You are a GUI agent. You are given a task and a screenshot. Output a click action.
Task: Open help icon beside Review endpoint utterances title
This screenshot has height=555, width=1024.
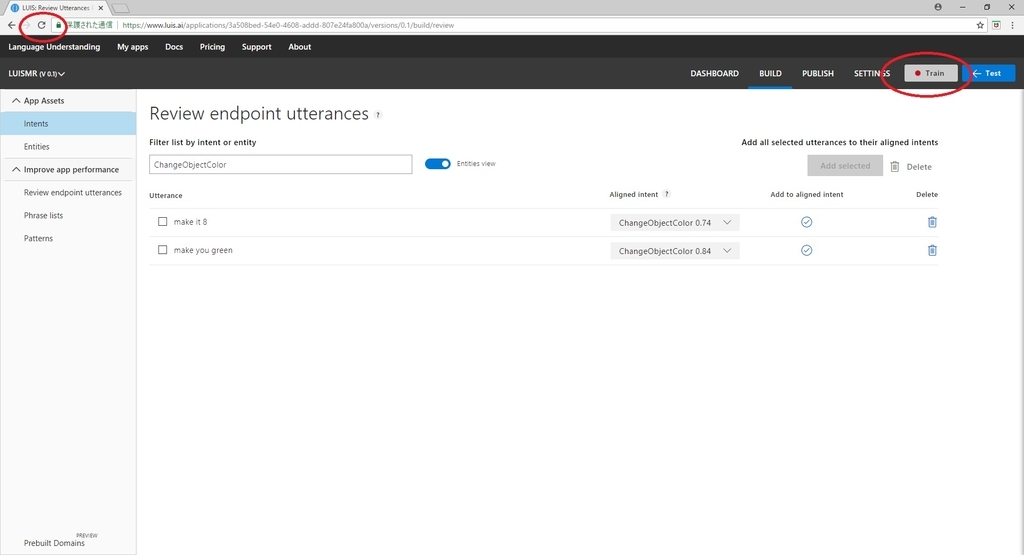coord(377,115)
